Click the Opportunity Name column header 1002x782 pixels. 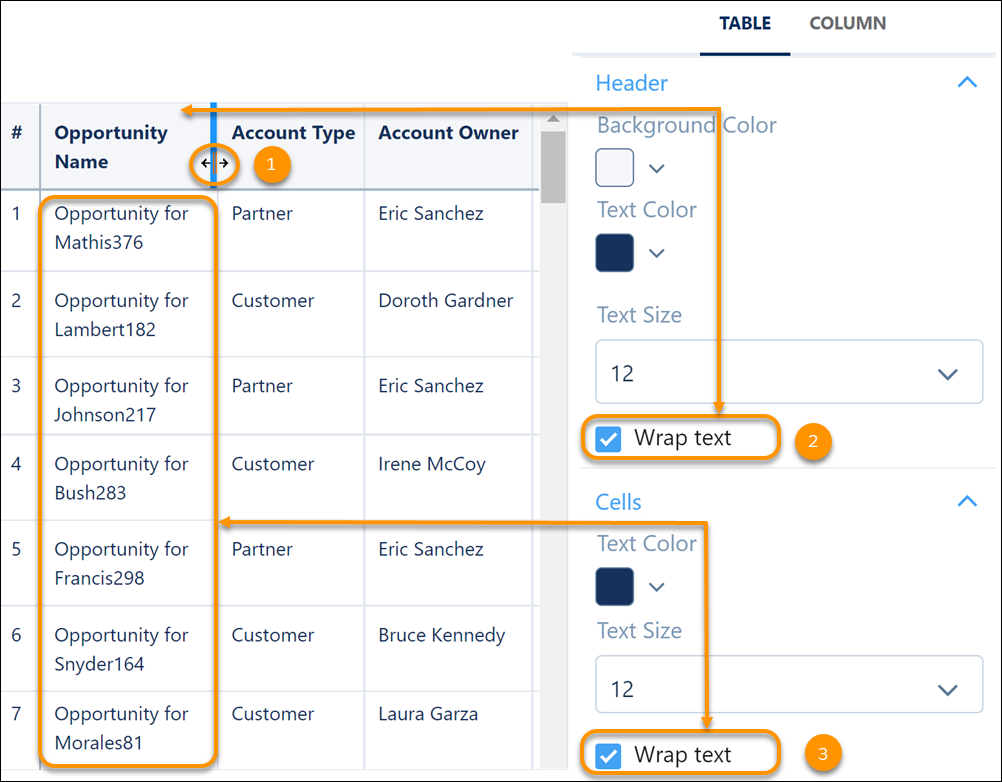click(110, 147)
